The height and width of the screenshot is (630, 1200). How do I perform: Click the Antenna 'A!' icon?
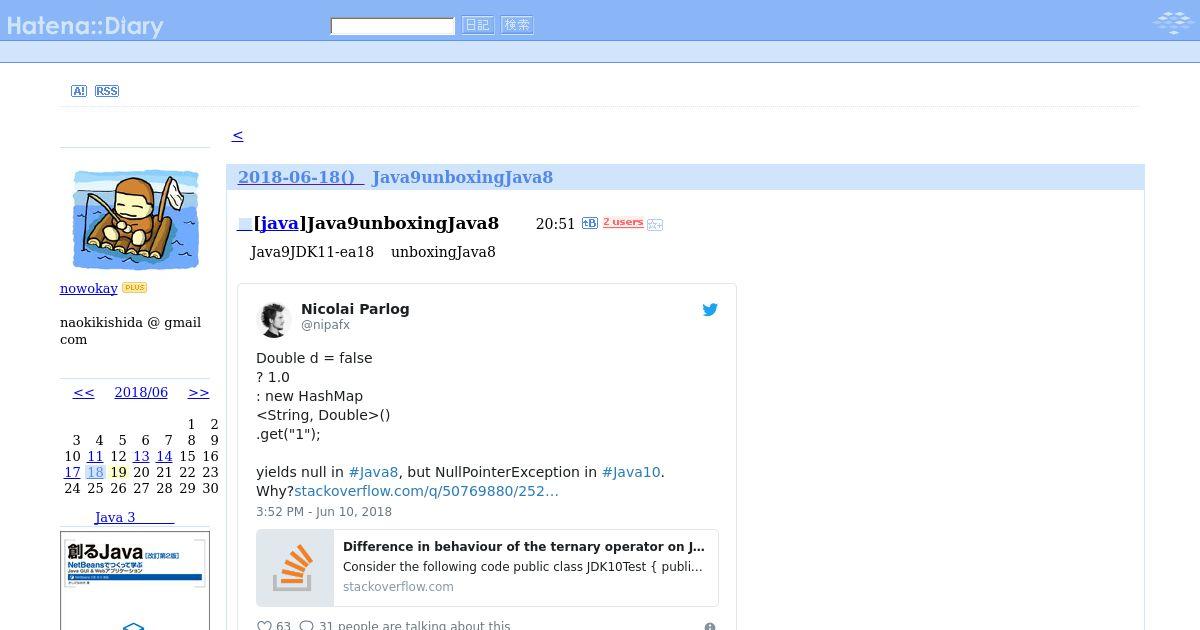79,91
